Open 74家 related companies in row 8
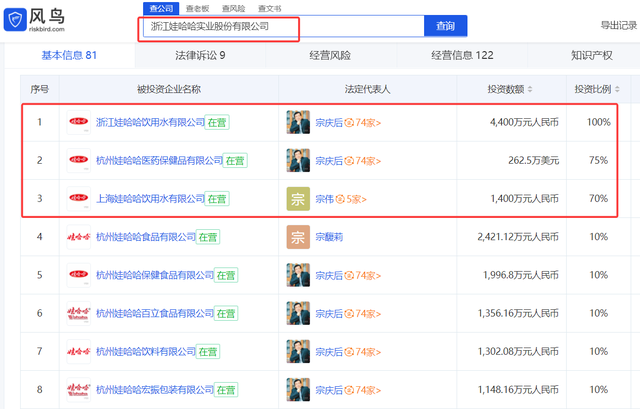The width and height of the screenshot is (640, 409). (x=363, y=390)
